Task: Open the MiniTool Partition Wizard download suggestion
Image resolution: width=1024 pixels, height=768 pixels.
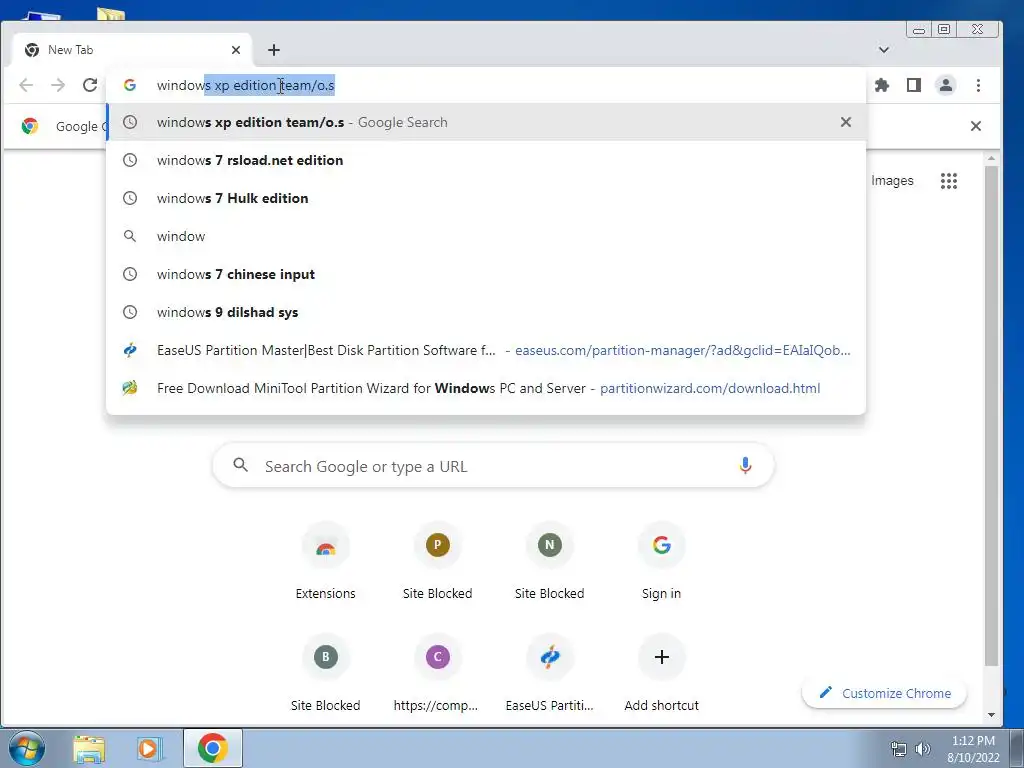Action: [x=487, y=388]
